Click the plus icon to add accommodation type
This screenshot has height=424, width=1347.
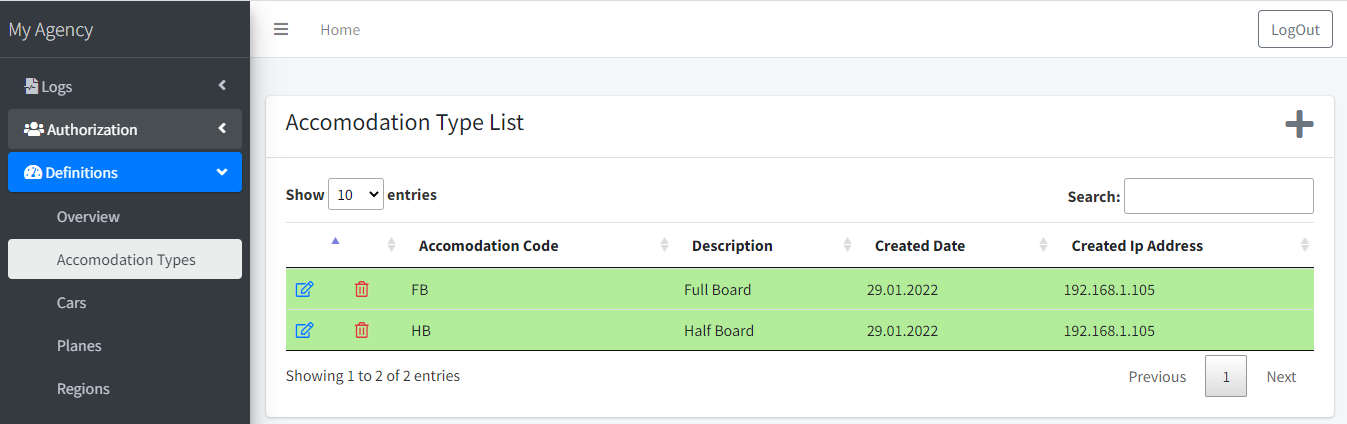(1299, 124)
